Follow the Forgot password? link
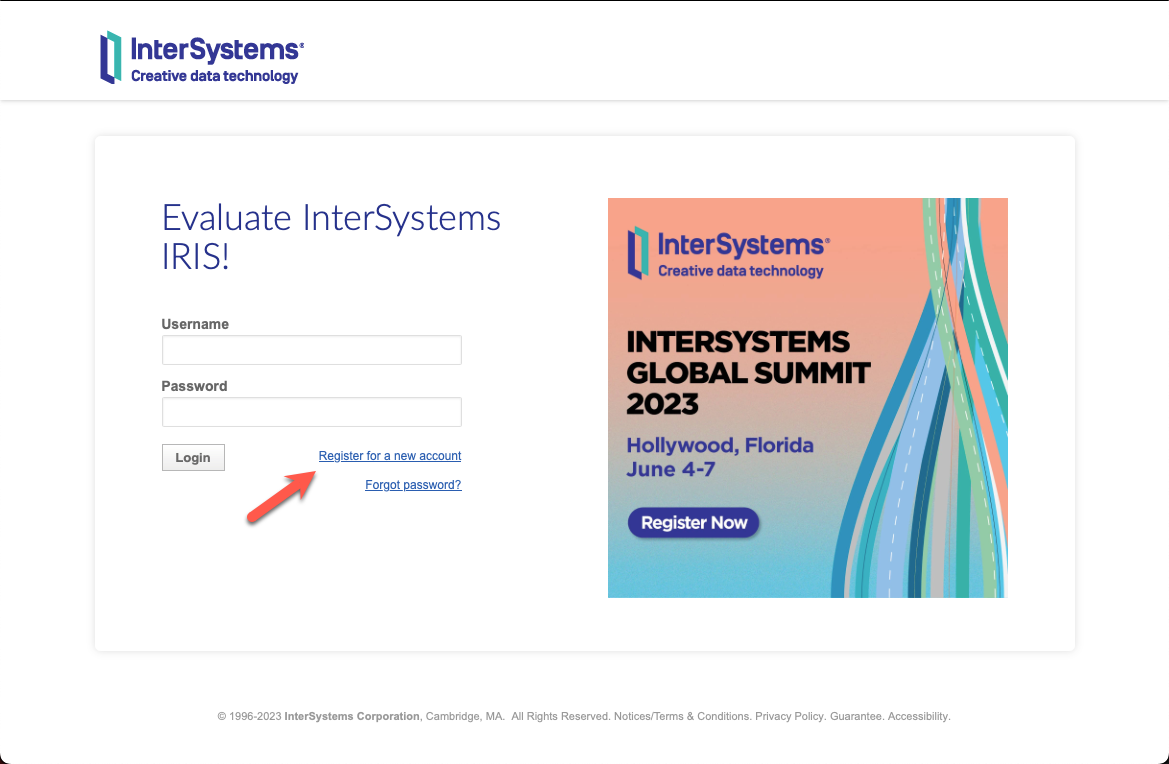The width and height of the screenshot is (1169, 764). 413,485
